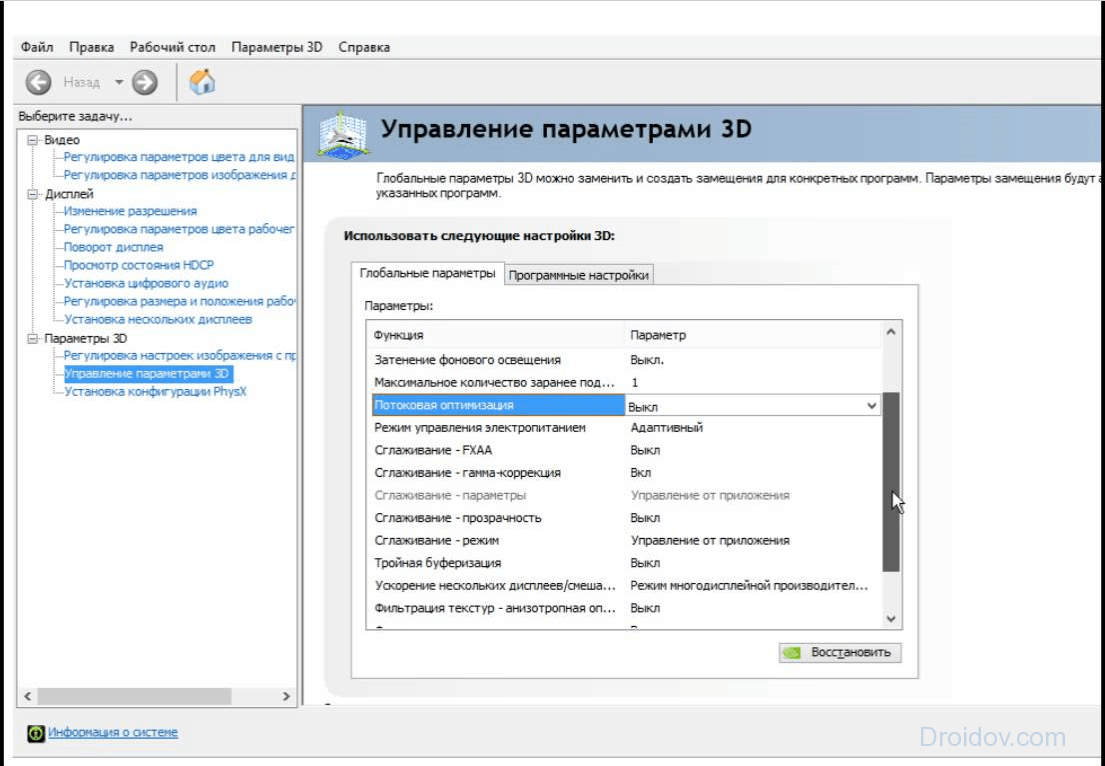Collapse the Видео tree node
The height and width of the screenshot is (766, 1105).
(33, 140)
